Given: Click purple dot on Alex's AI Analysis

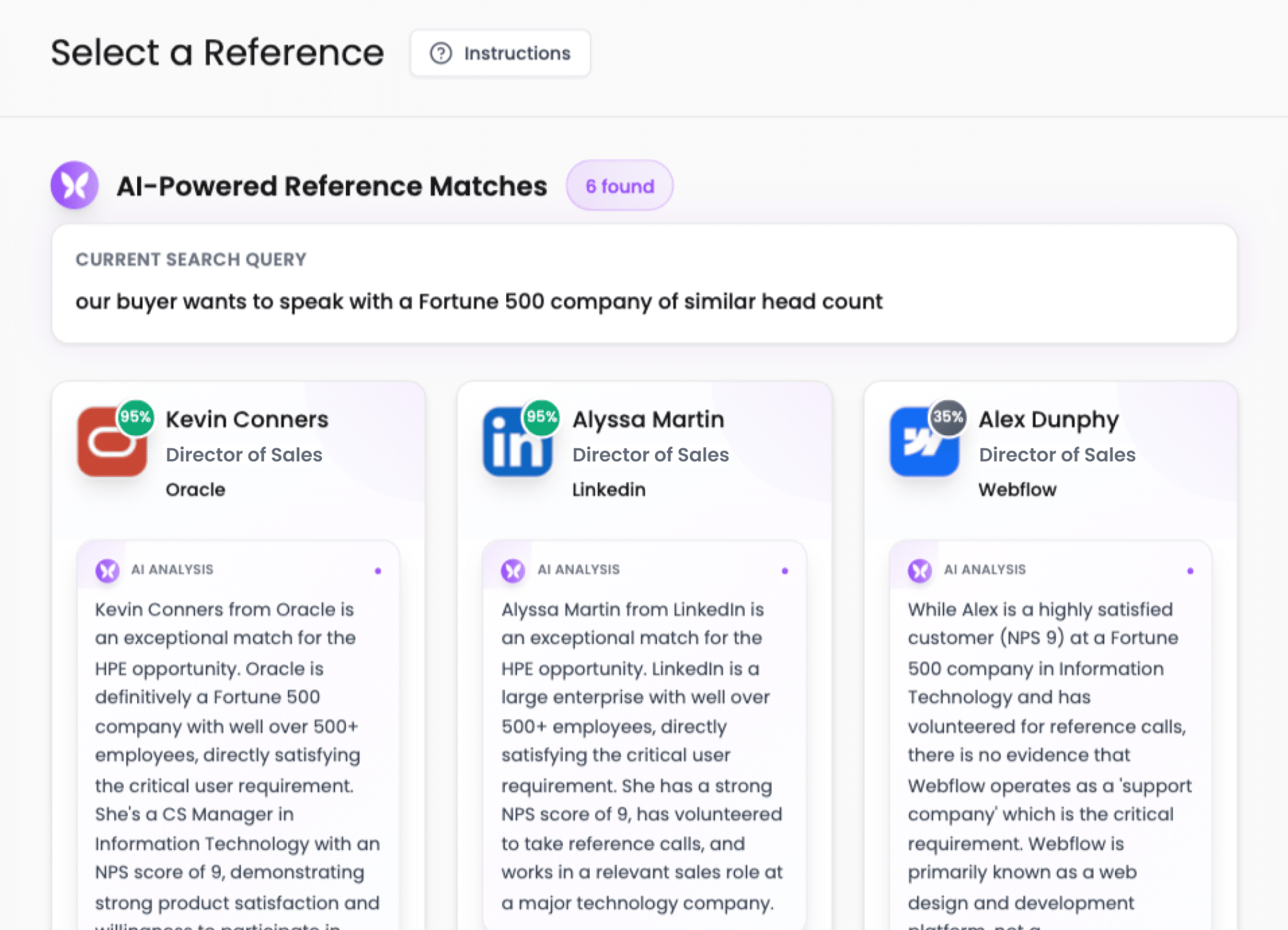Looking at the screenshot, I should pyautogui.click(x=1190, y=571).
